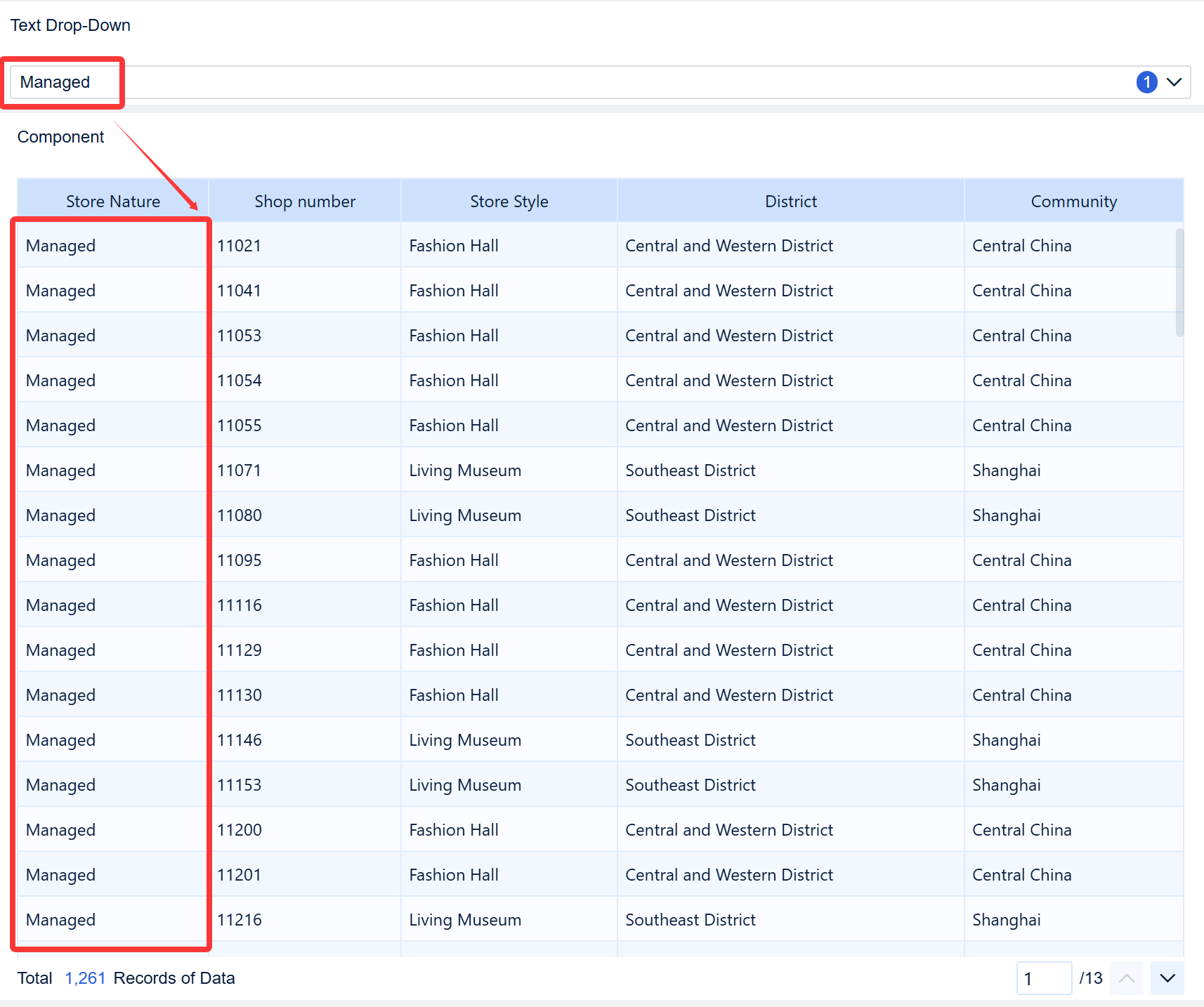Select shop number 11130 cell
Screen dimensions: 1204x1007
tap(305, 695)
